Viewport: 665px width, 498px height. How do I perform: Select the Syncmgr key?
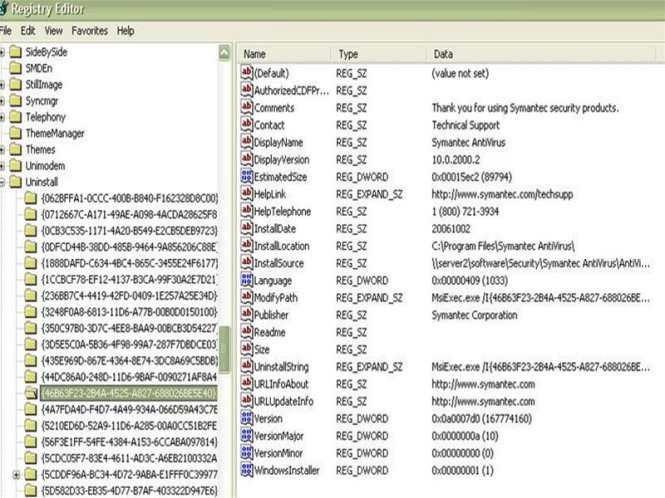pyautogui.click(x=42, y=101)
